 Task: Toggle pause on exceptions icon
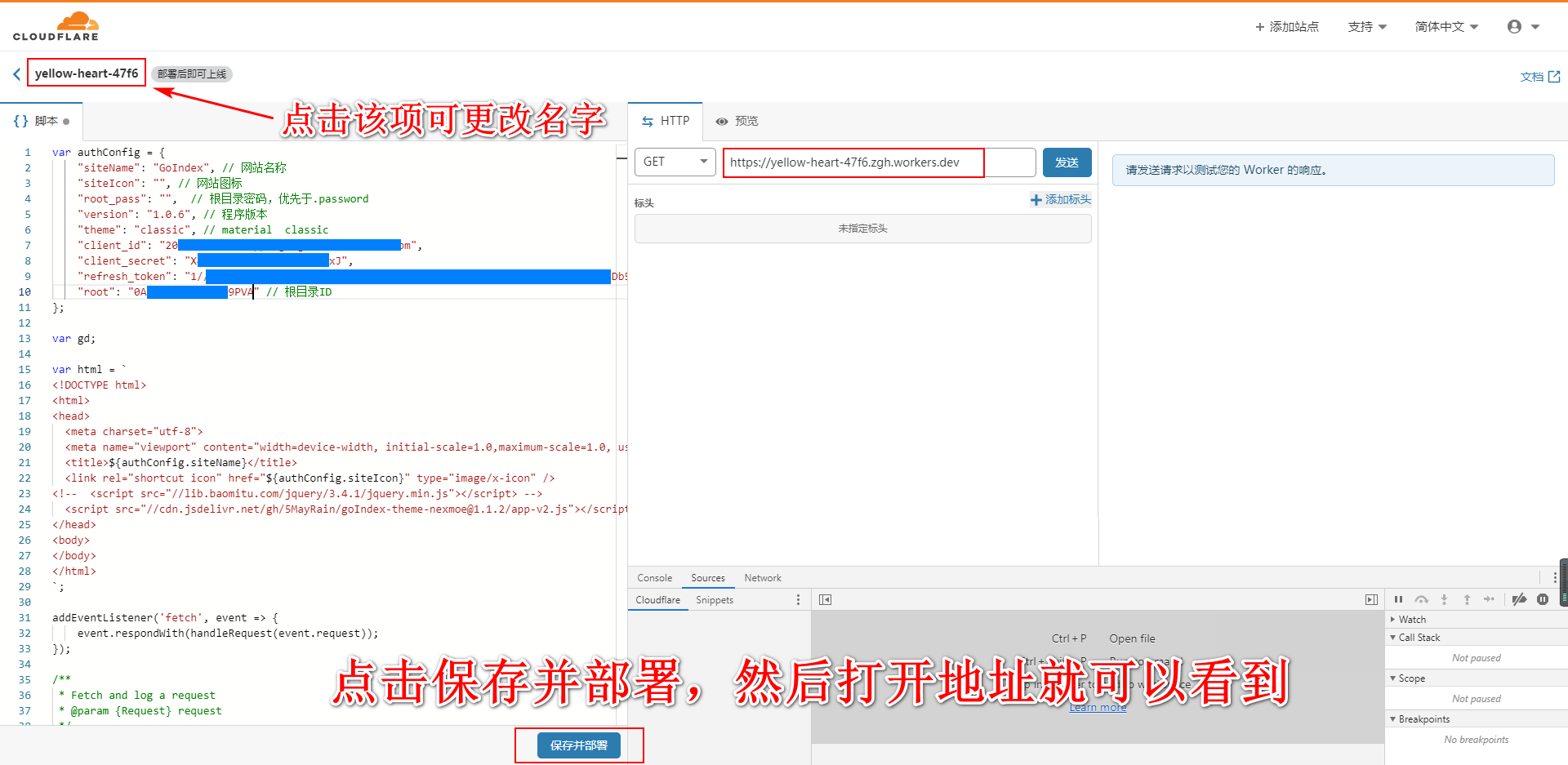tap(1543, 599)
